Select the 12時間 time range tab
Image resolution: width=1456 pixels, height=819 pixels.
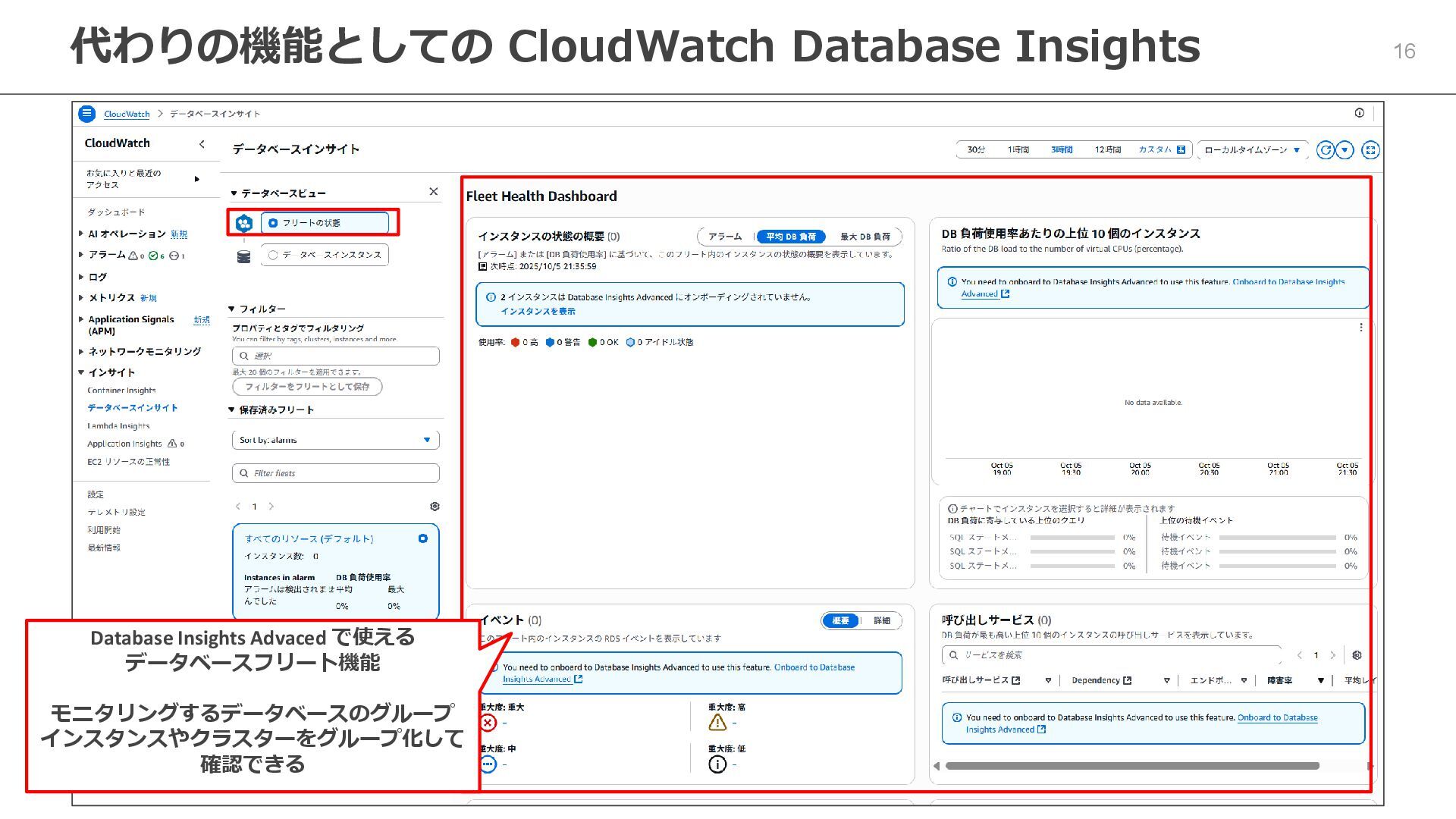point(1107,150)
